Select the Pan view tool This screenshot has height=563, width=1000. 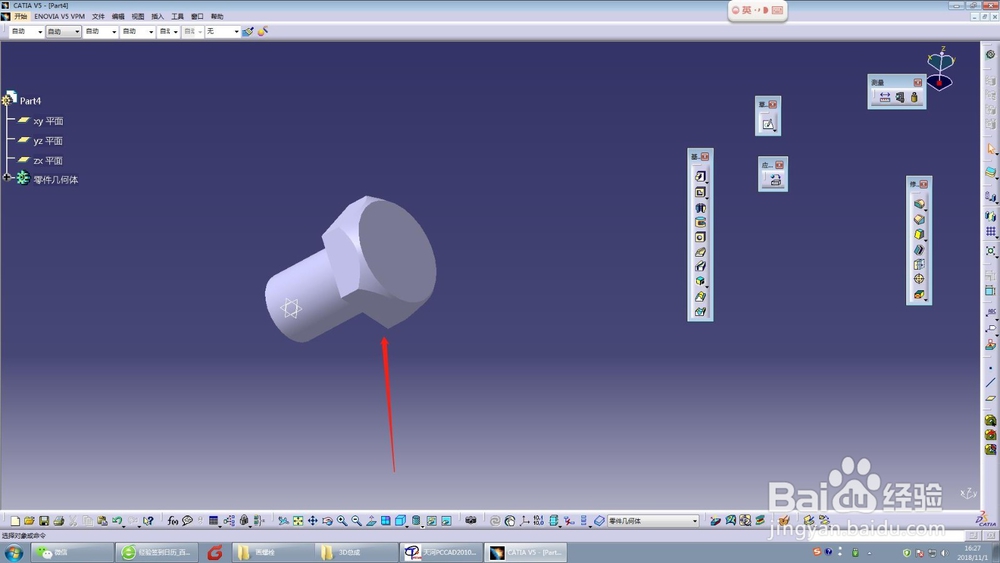312,521
